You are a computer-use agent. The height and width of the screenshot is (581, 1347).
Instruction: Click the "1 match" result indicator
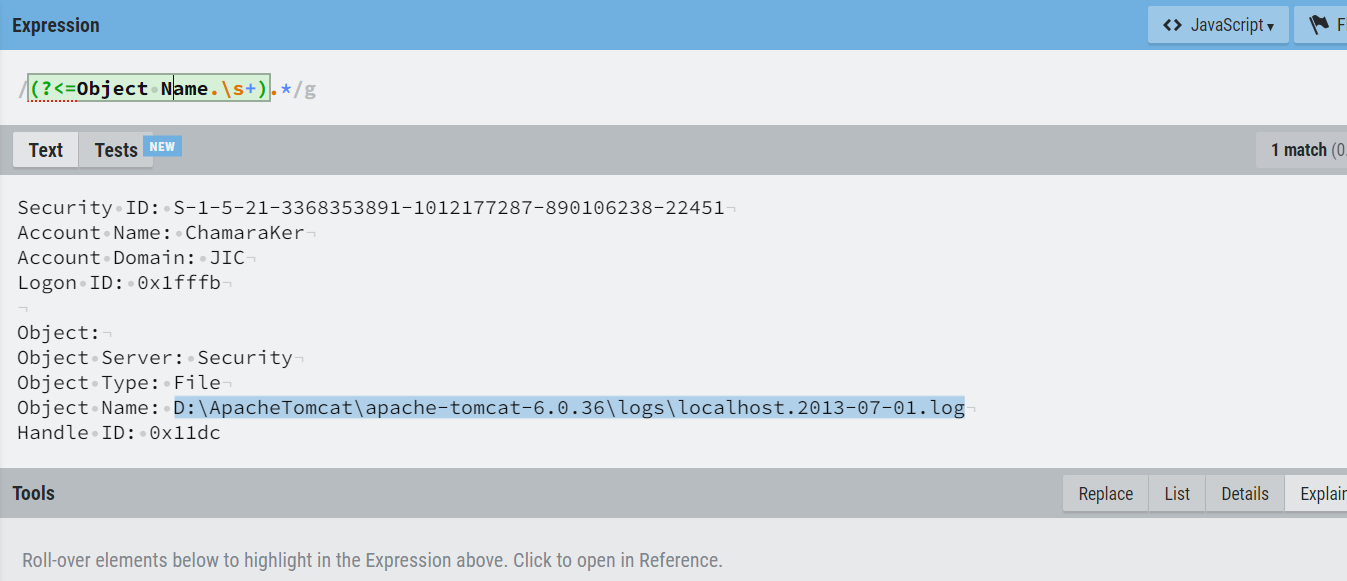[1299, 150]
